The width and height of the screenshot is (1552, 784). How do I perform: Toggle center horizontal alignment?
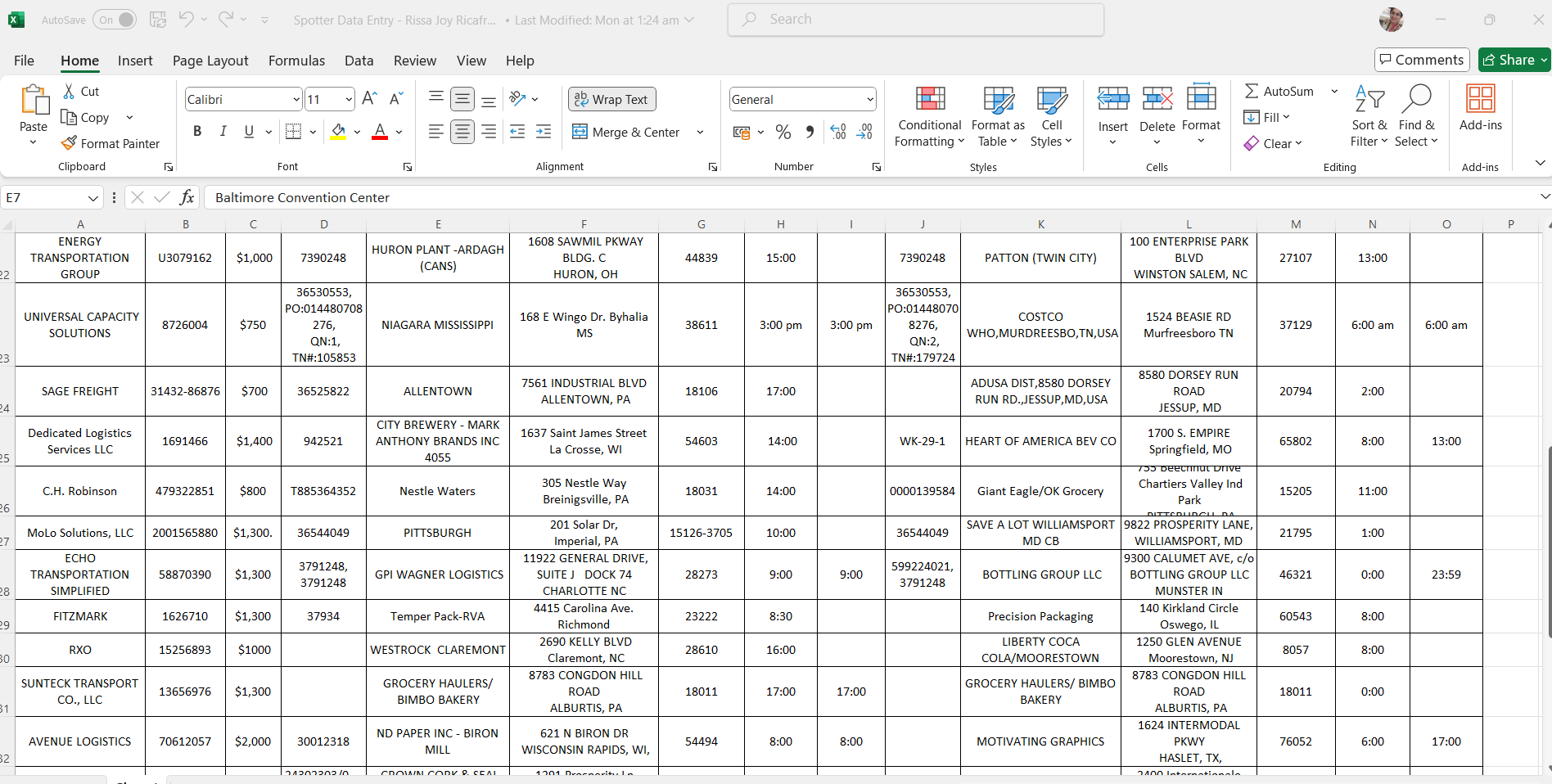pyautogui.click(x=462, y=131)
